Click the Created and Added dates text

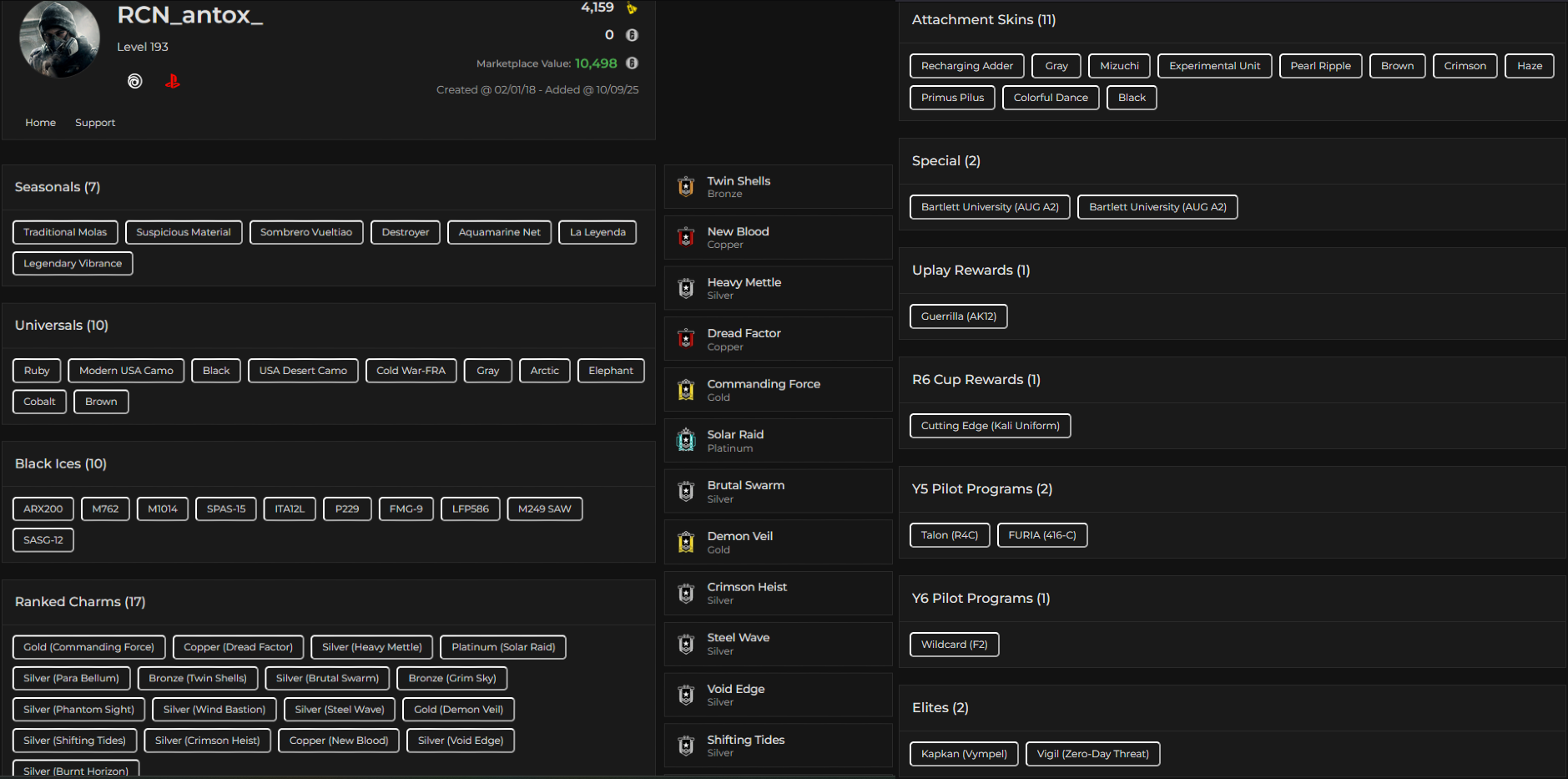point(537,90)
